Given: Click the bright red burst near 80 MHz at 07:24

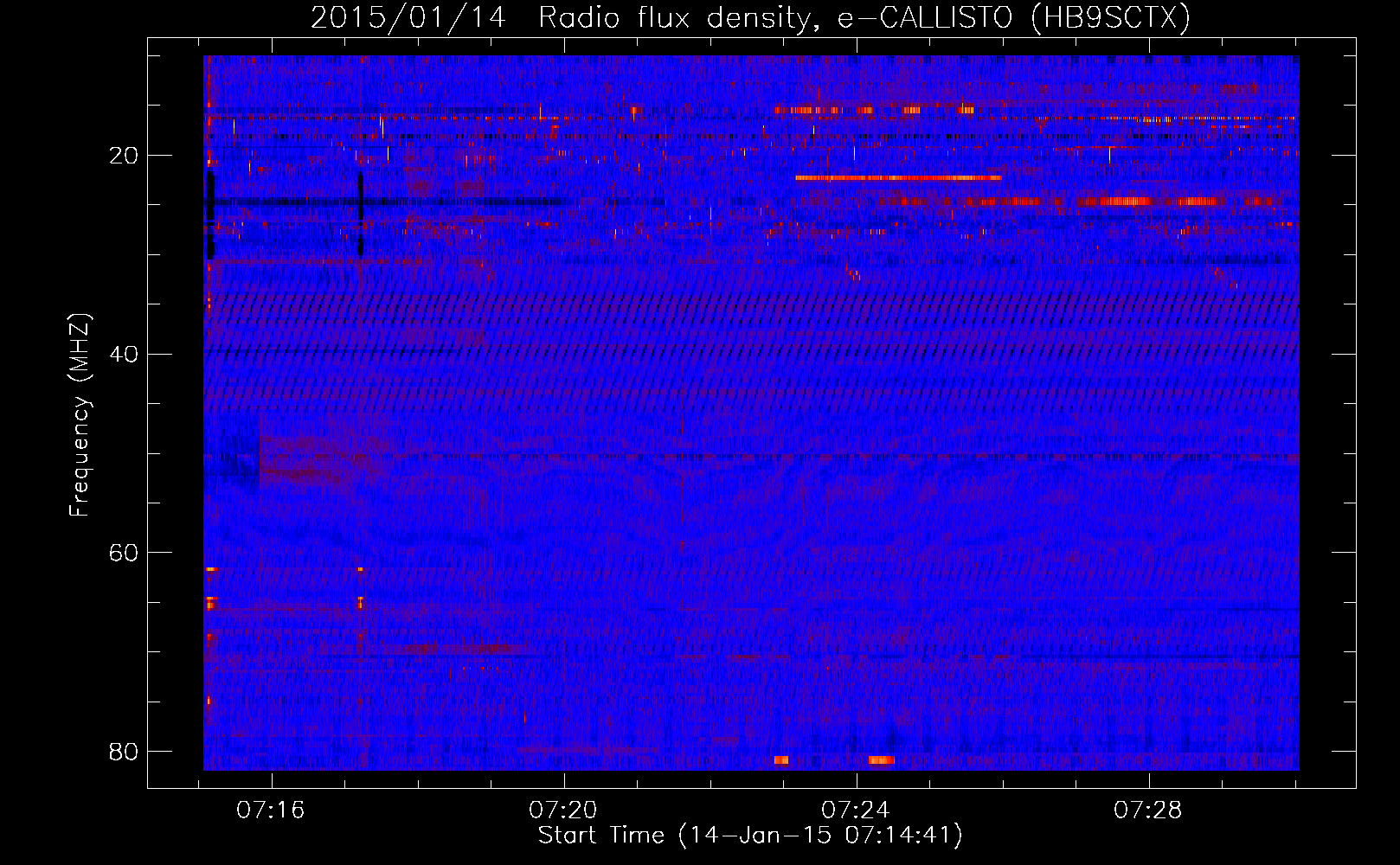Looking at the screenshot, I should (881, 760).
